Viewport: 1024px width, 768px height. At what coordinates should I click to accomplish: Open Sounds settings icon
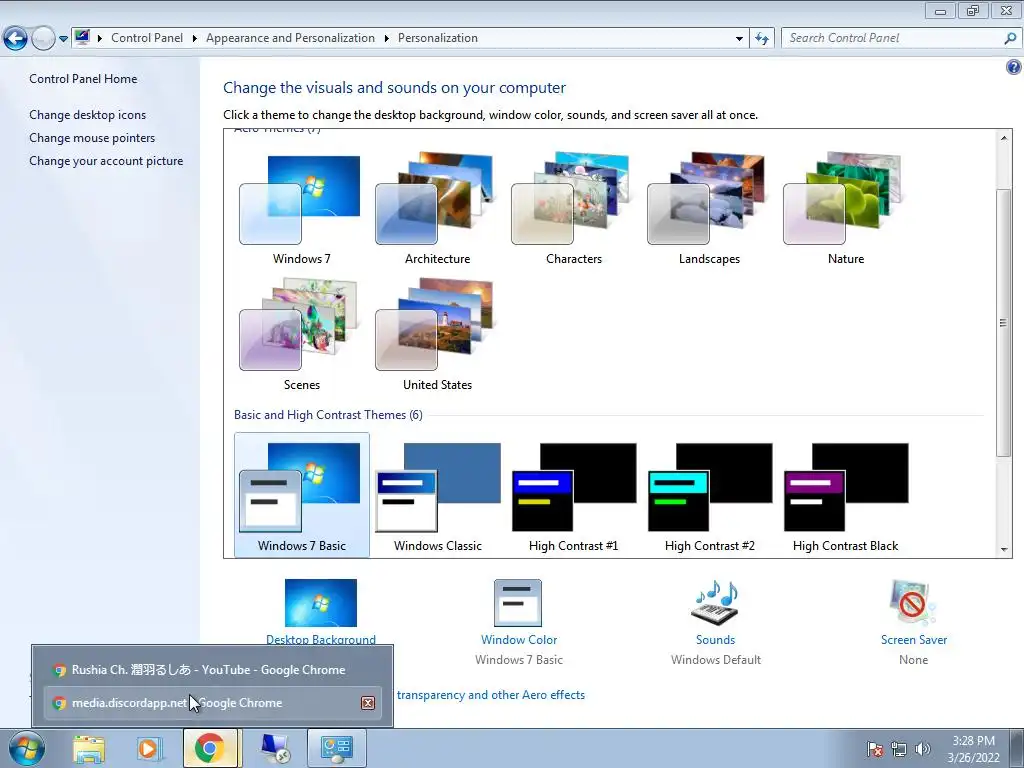[x=715, y=603]
